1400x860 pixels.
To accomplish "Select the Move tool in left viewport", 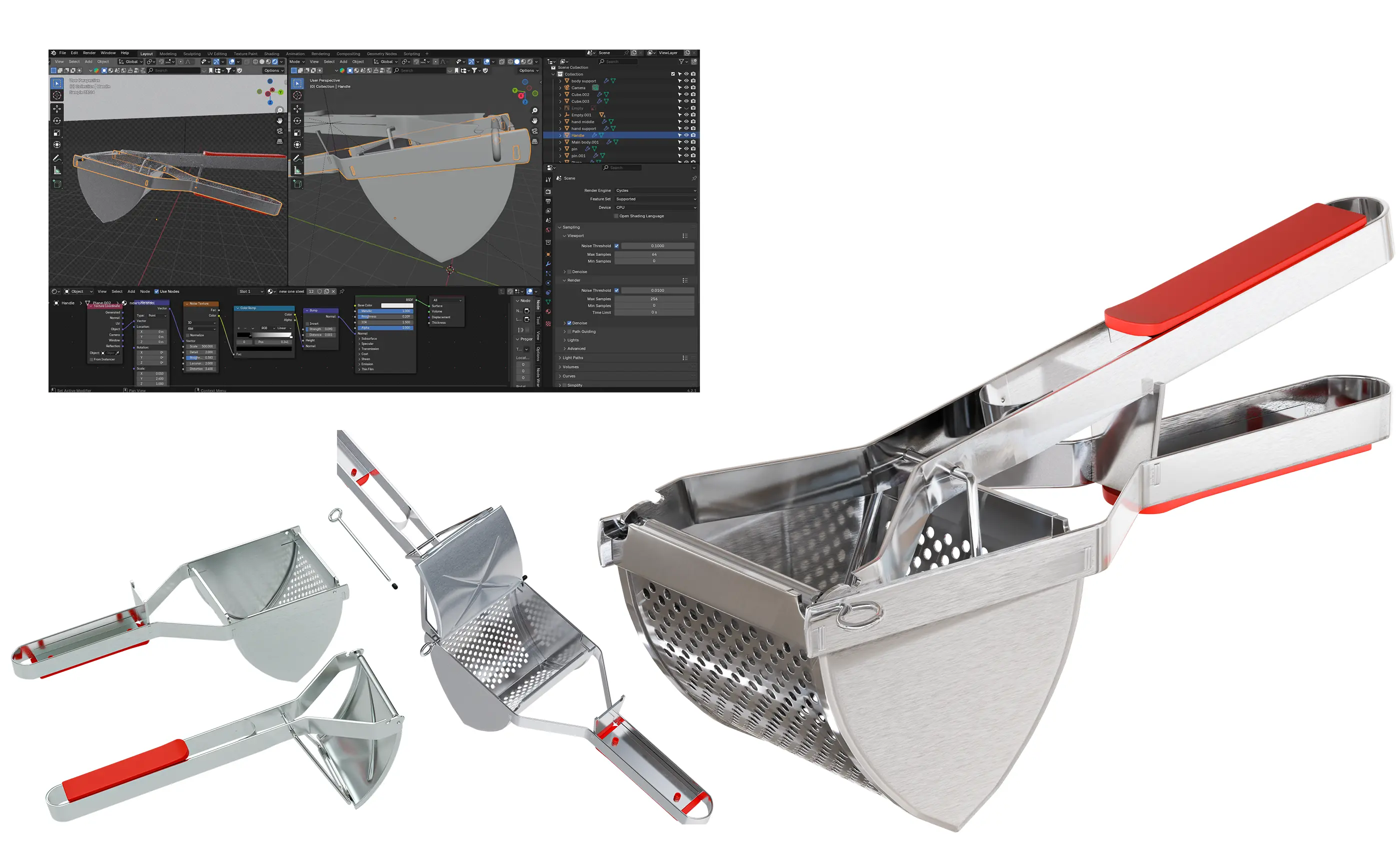I will 57,108.
